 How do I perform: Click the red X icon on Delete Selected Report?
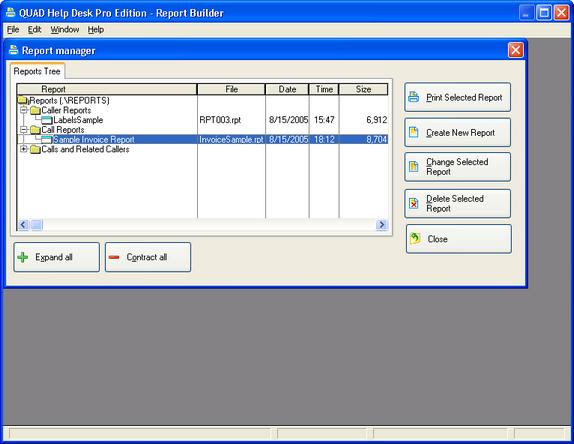[414, 203]
